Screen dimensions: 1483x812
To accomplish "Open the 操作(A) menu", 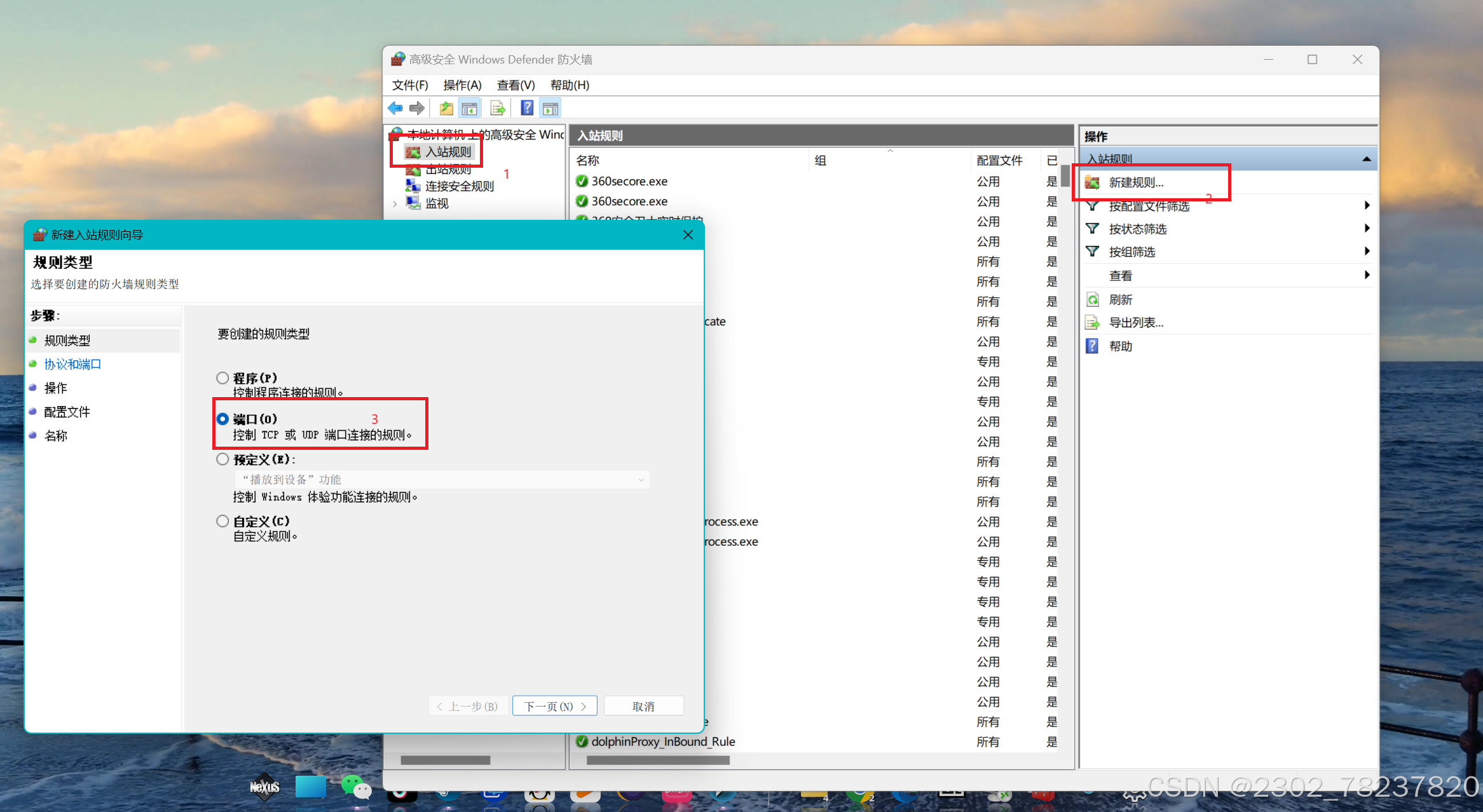I will point(461,85).
